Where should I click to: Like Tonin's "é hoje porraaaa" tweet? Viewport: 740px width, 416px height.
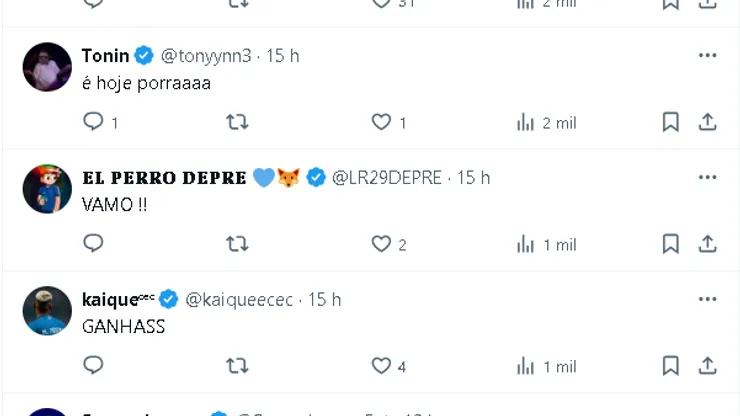pyautogui.click(x=381, y=122)
